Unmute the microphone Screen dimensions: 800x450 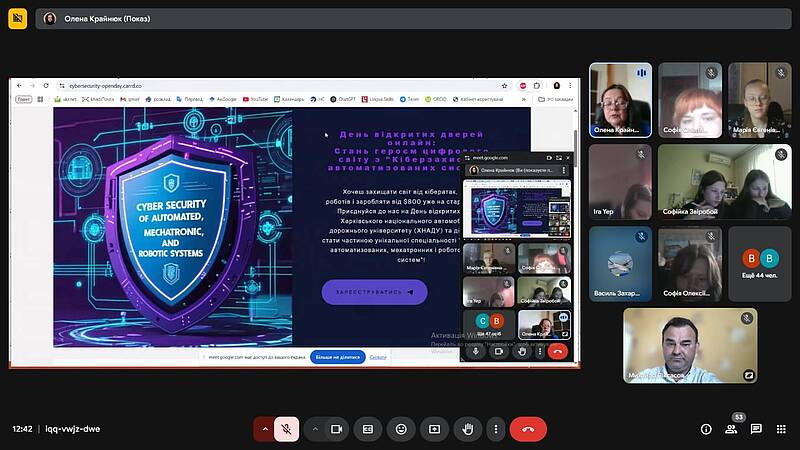[286, 429]
